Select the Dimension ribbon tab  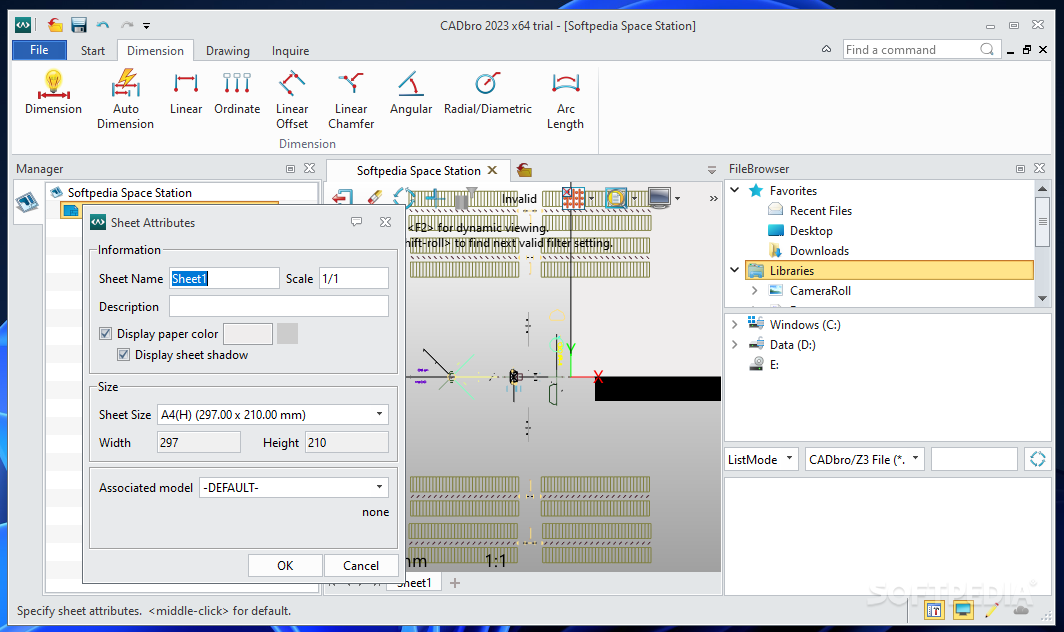pyautogui.click(x=155, y=51)
